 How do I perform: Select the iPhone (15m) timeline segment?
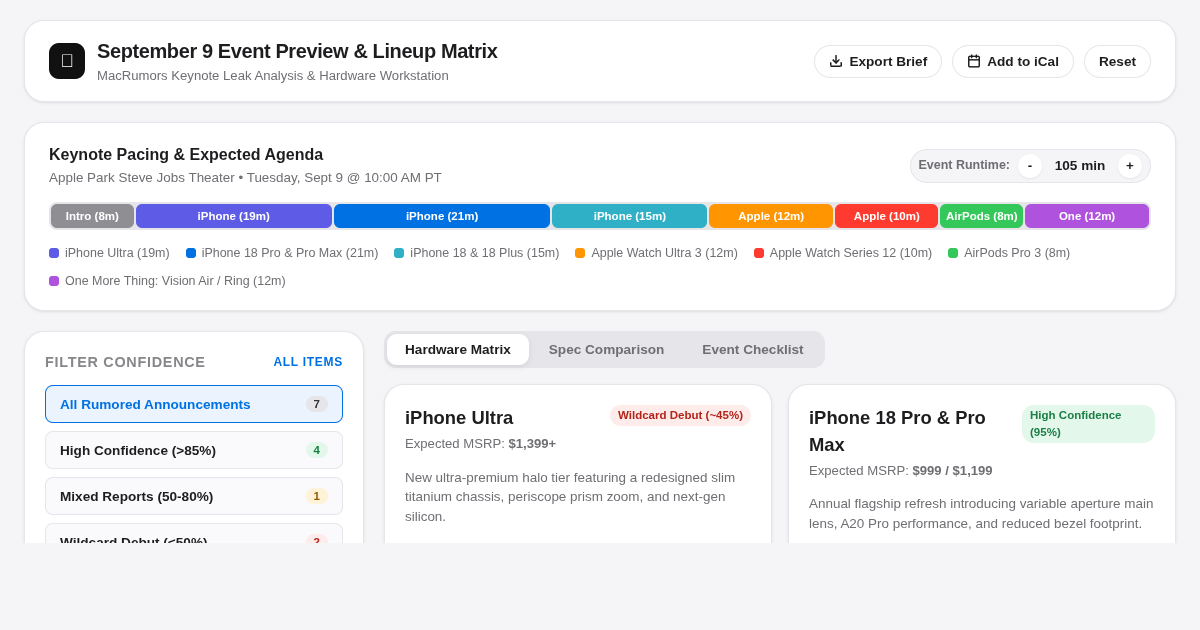630,216
